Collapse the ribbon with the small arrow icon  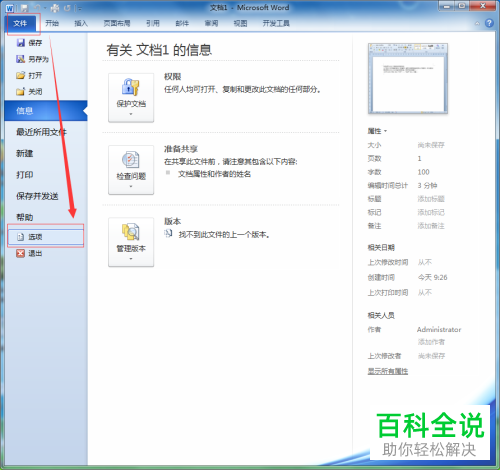[x=477, y=23]
